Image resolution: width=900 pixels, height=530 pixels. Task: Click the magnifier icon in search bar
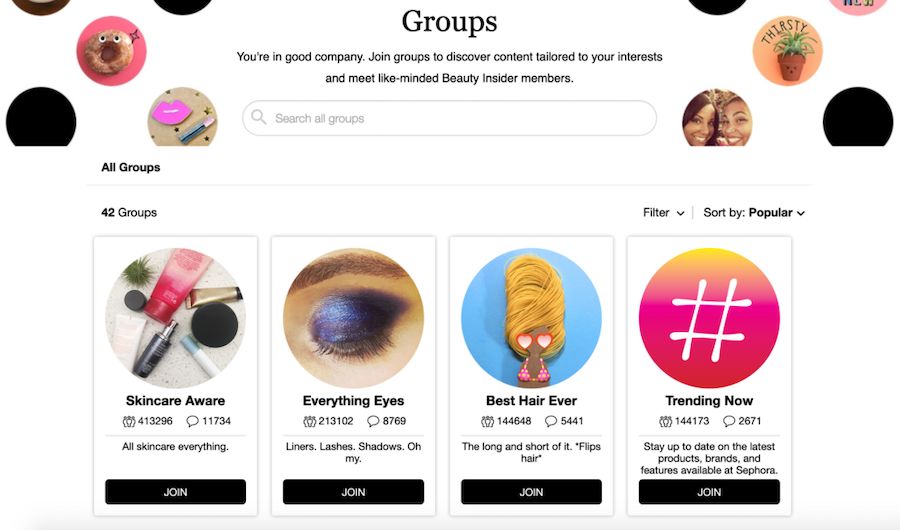(x=259, y=117)
